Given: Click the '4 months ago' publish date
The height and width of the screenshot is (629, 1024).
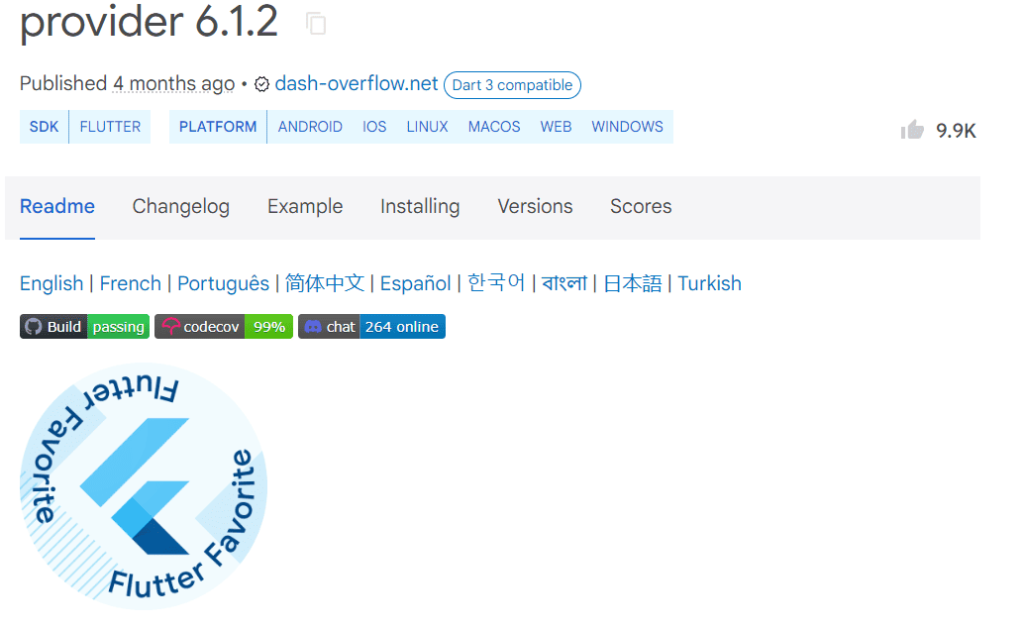Looking at the screenshot, I should point(173,84).
